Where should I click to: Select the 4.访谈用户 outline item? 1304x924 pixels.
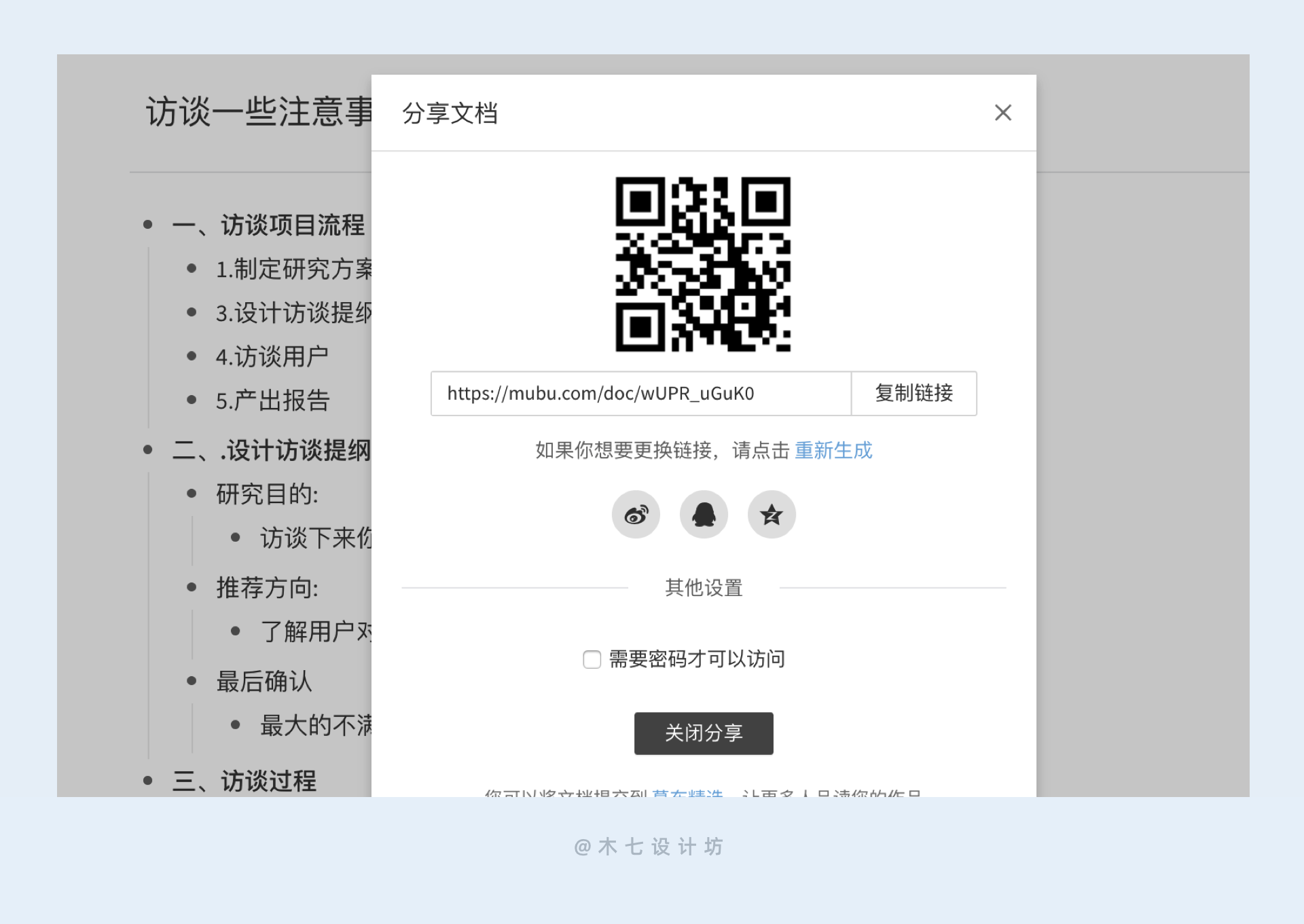point(272,356)
